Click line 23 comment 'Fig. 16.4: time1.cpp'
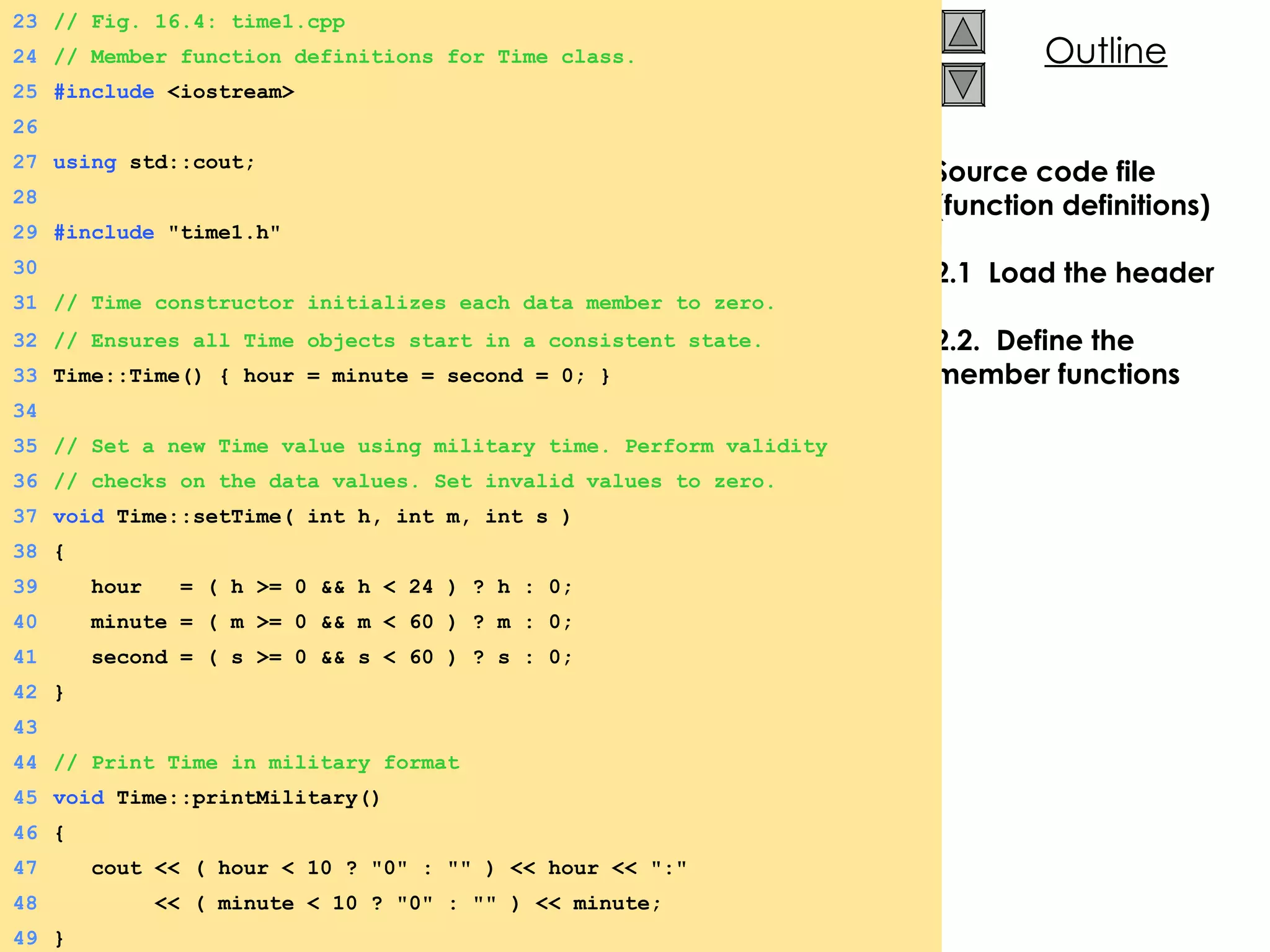This screenshot has width=1270, height=952. pos(199,22)
